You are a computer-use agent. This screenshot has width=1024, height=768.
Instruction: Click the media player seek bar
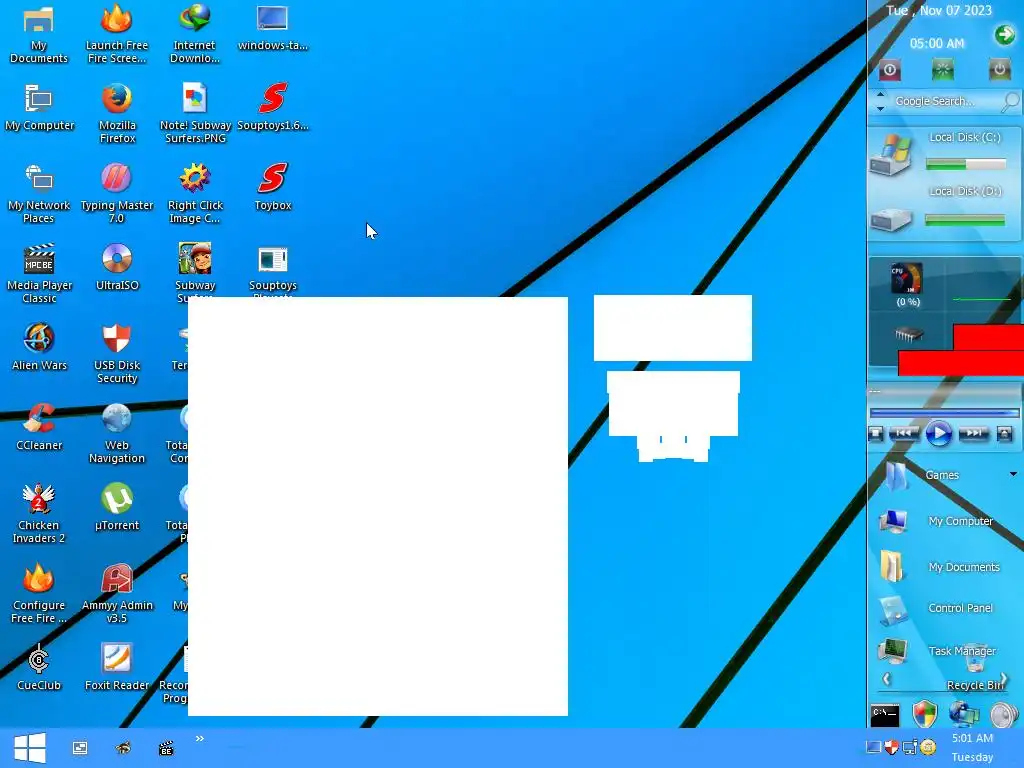[944, 413]
